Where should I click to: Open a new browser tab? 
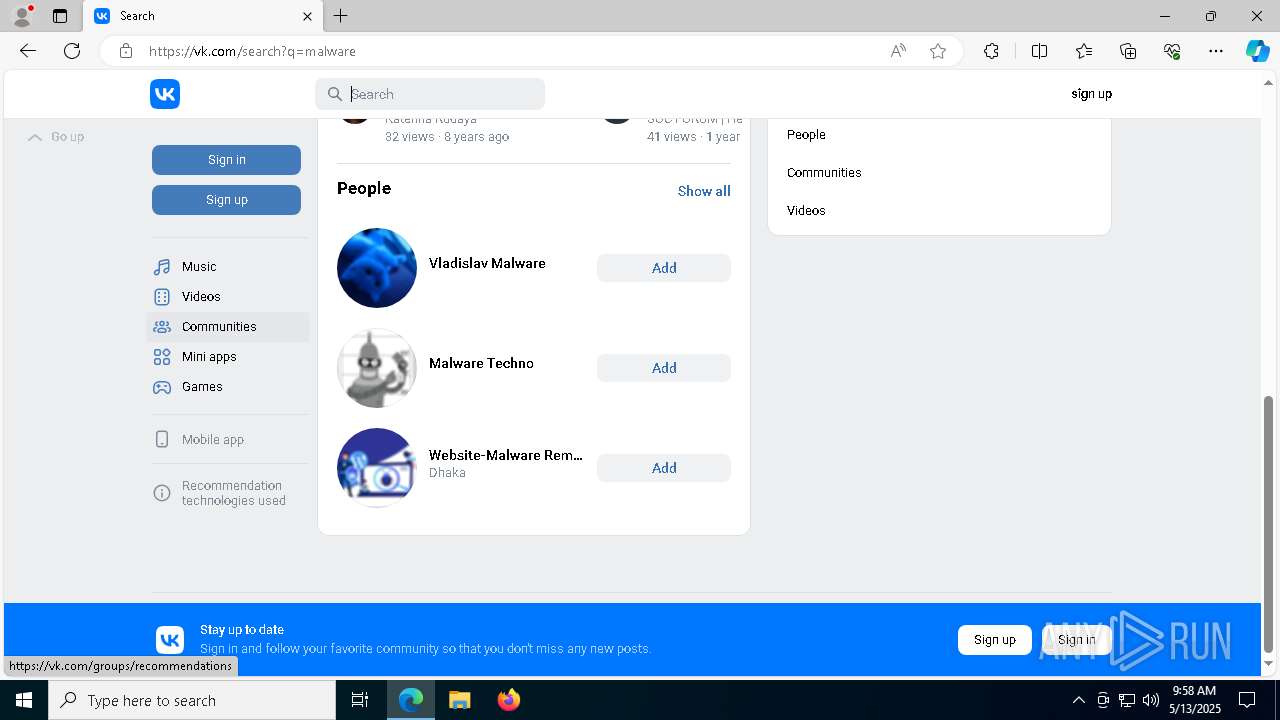click(x=341, y=16)
